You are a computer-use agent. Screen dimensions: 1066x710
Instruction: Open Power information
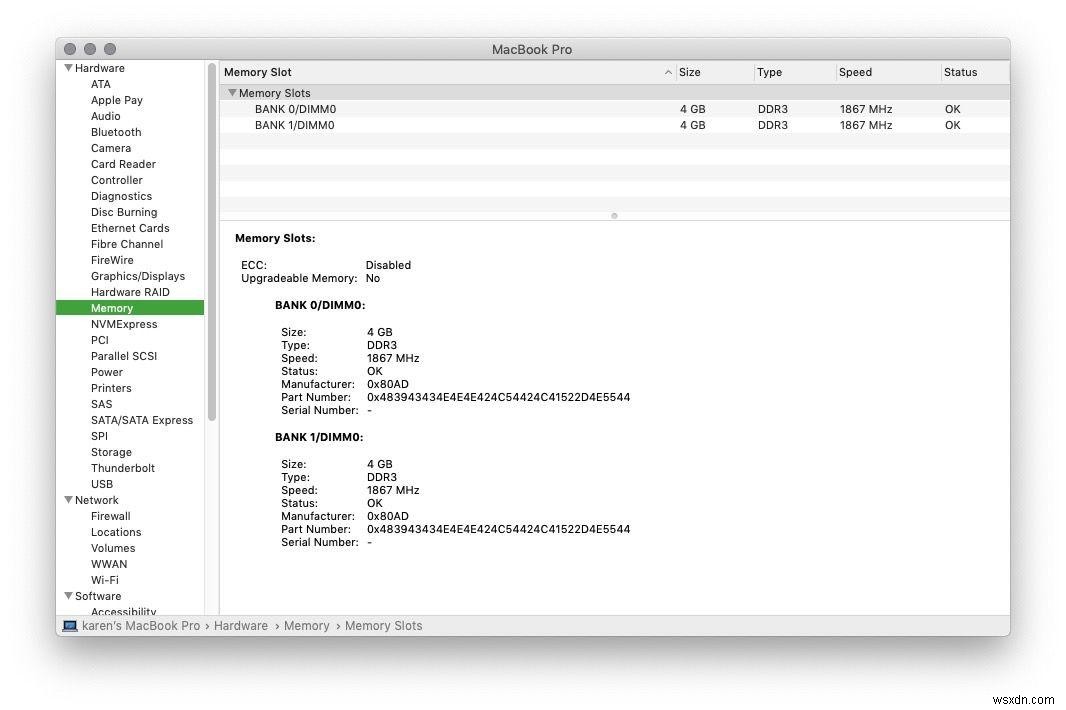[x=107, y=372]
